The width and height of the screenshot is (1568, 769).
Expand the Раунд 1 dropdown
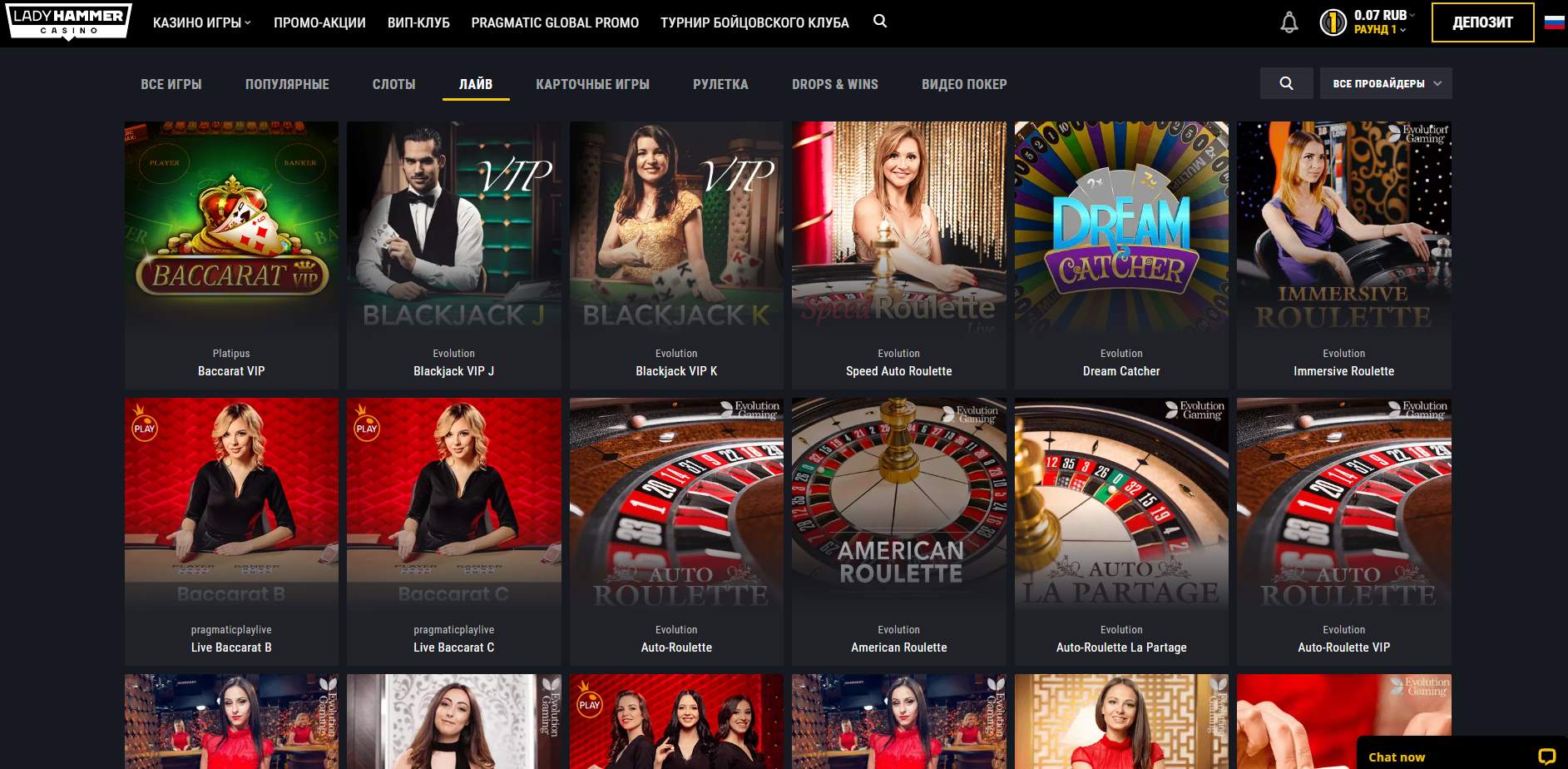[1379, 29]
